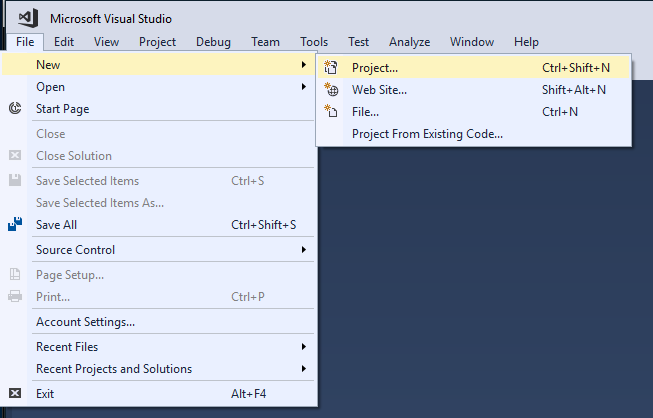
Task: Click the Save All disks icon
Action: click(15, 225)
